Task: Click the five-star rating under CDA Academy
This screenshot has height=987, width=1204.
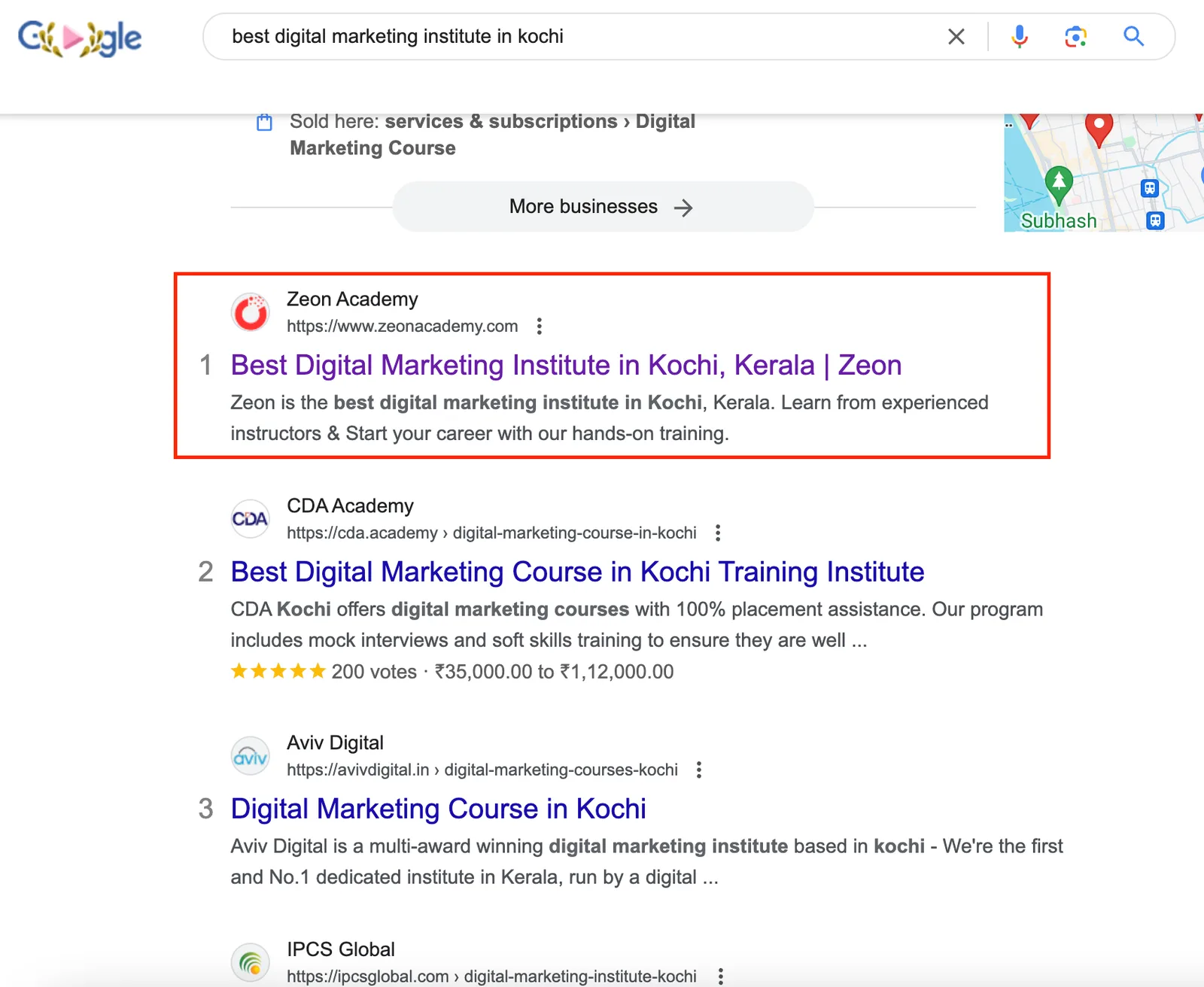Action: click(278, 671)
